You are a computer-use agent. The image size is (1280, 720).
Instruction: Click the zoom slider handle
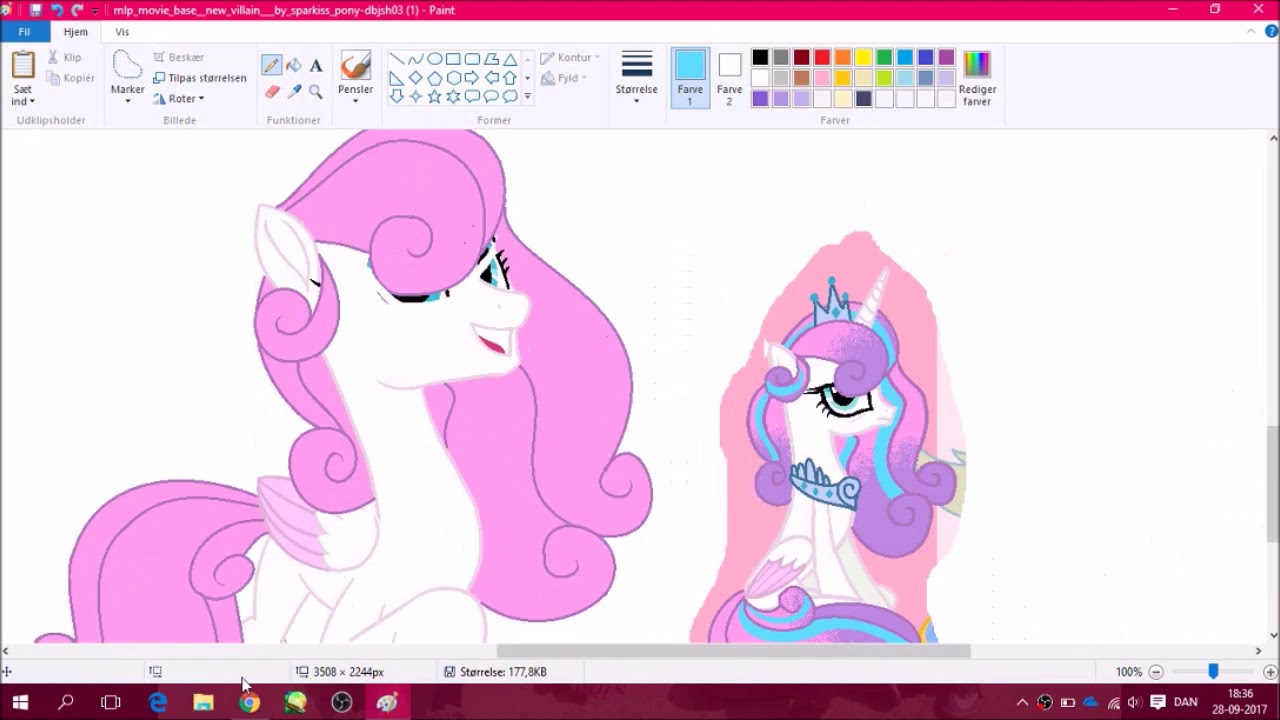[x=1213, y=672]
